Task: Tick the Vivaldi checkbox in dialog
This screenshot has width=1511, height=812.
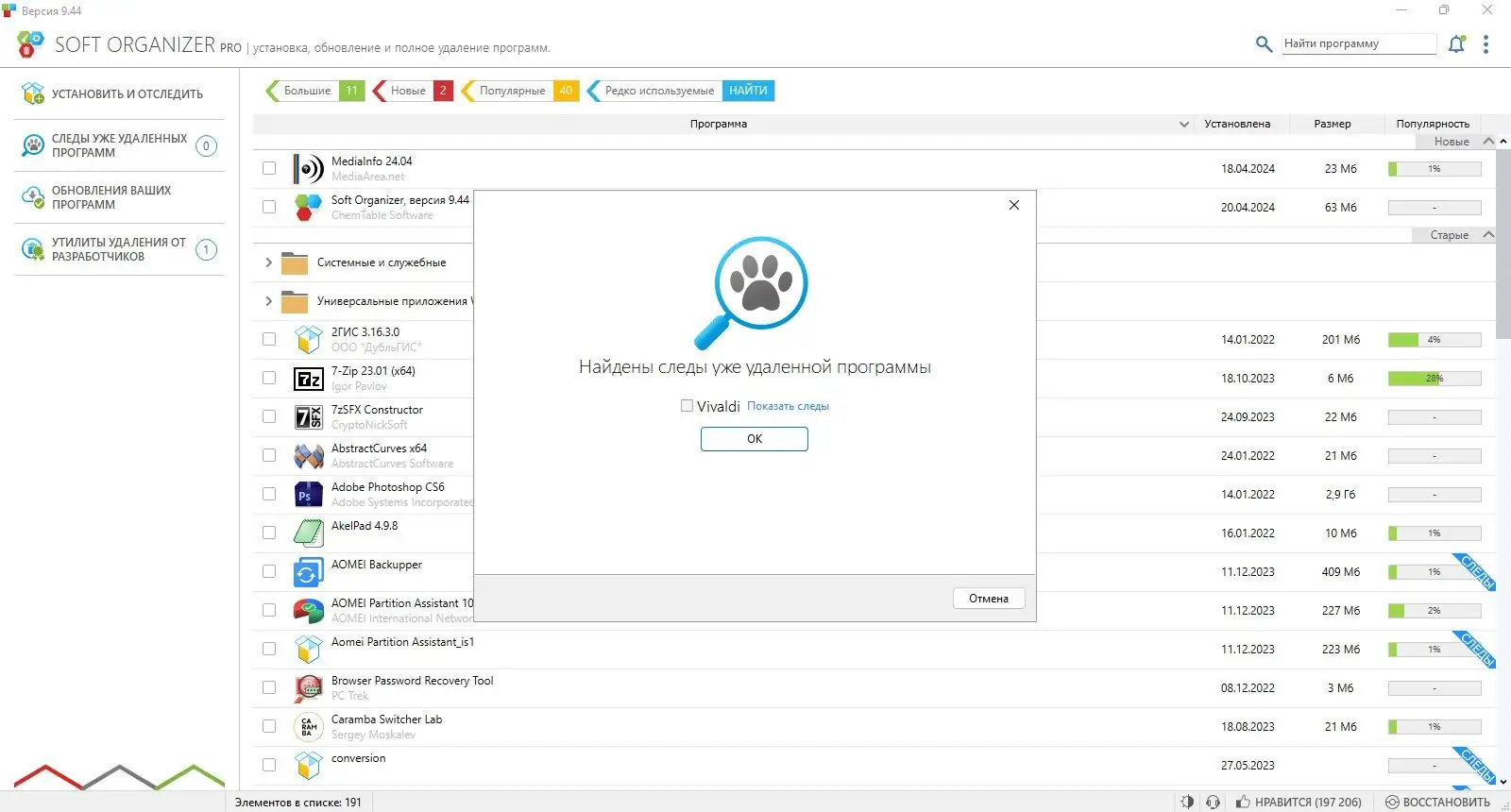Action: (687, 406)
